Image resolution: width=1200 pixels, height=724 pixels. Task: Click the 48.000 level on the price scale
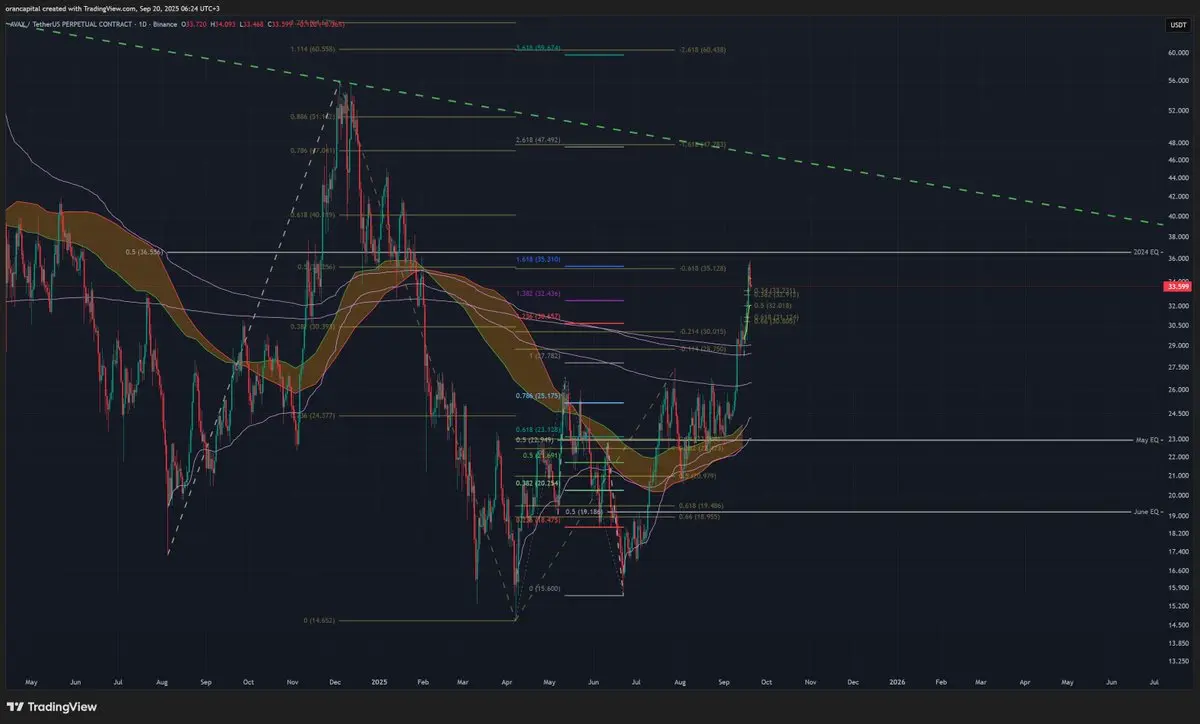(1176, 142)
